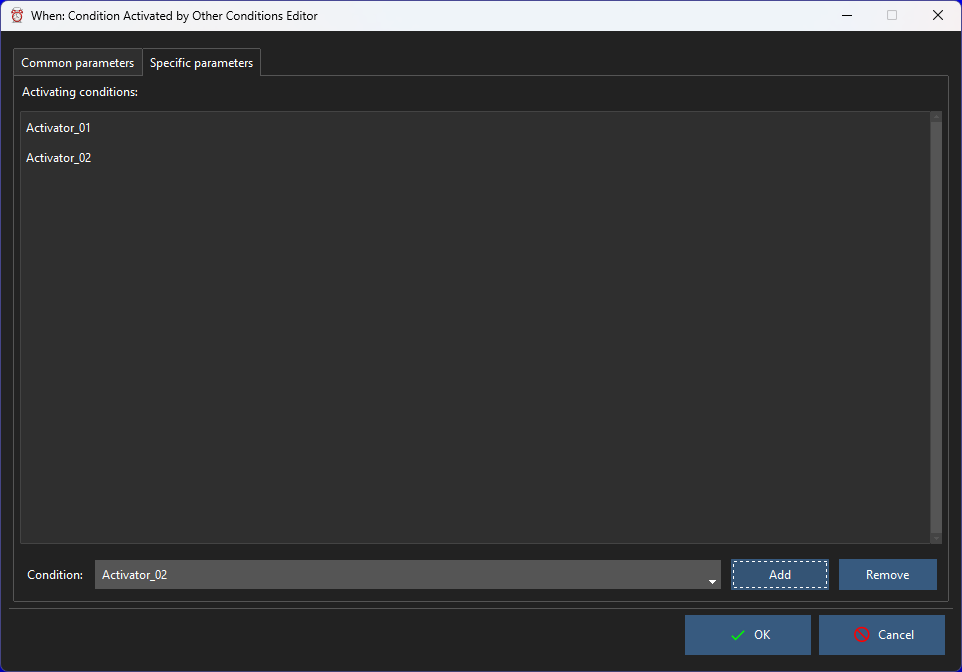This screenshot has width=962, height=672.
Task: Click the list scrollbar up arrow
Action: pyautogui.click(x=936, y=118)
